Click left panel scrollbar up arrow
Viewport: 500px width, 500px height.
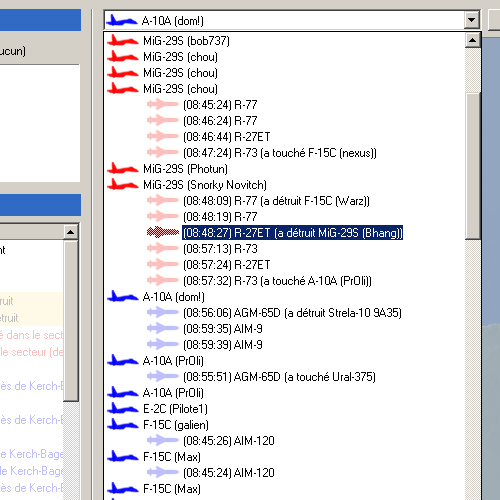tap(70, 232)
